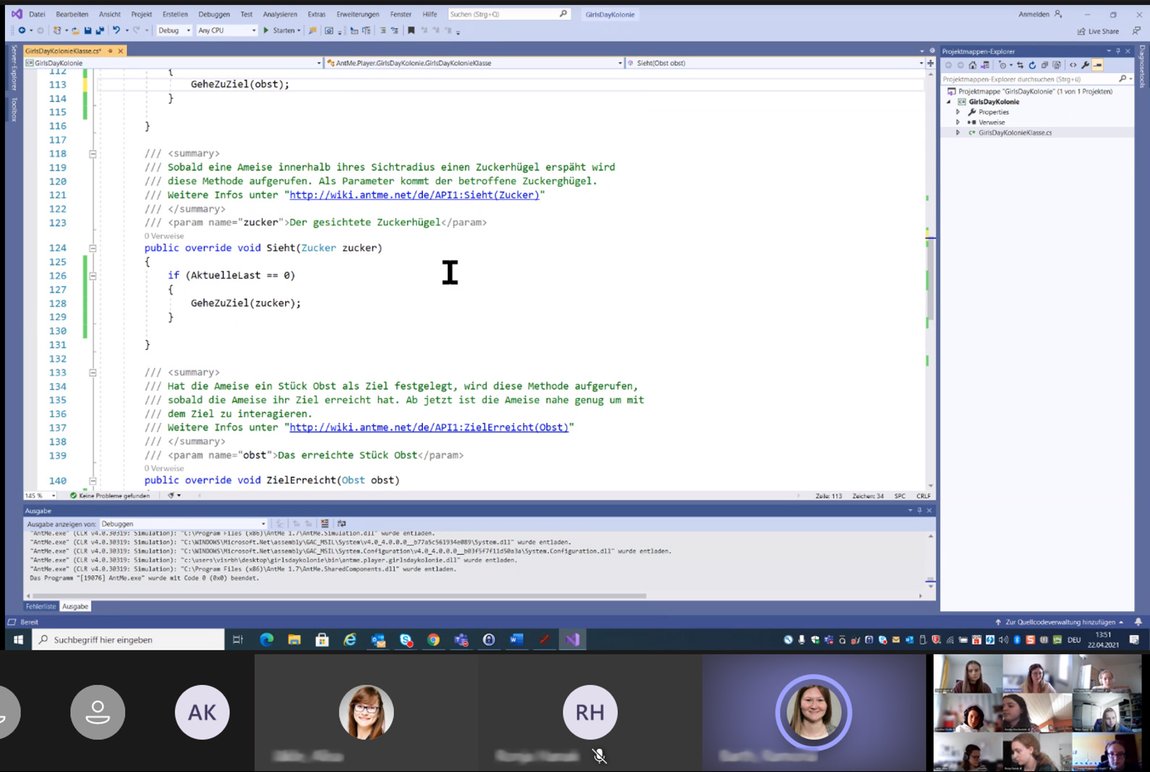Screen dimensions: 1150x772
Task: Click the code editor vertical scrollbar
Action: click(x=931, y=278)
